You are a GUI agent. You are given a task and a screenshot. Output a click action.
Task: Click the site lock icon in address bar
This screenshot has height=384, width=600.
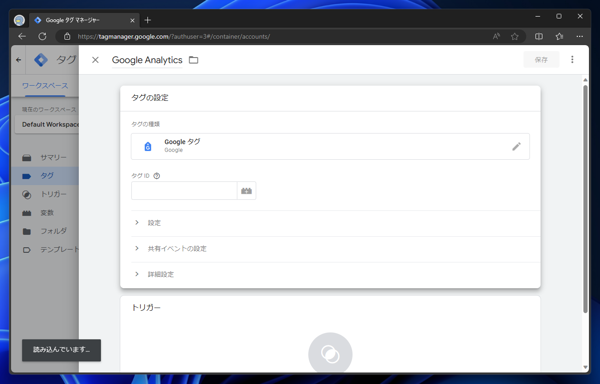pos(67,36)
